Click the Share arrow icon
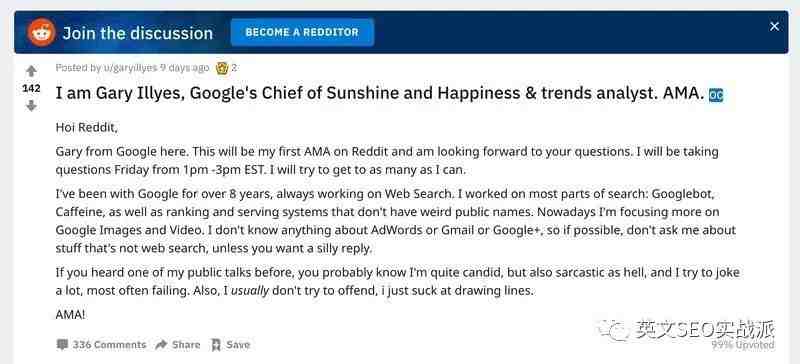800x364 pixels. pyautogui.click(x=161, y=345)
